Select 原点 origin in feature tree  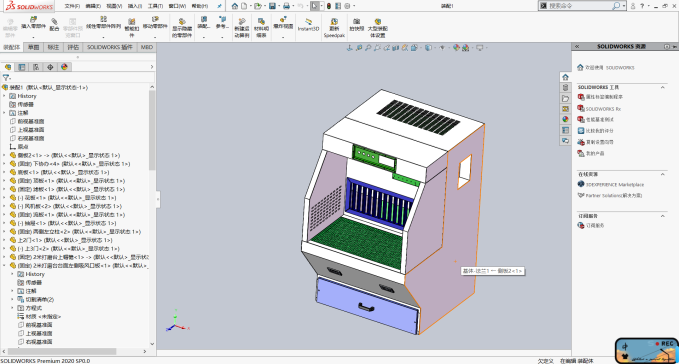coord(23,147)
